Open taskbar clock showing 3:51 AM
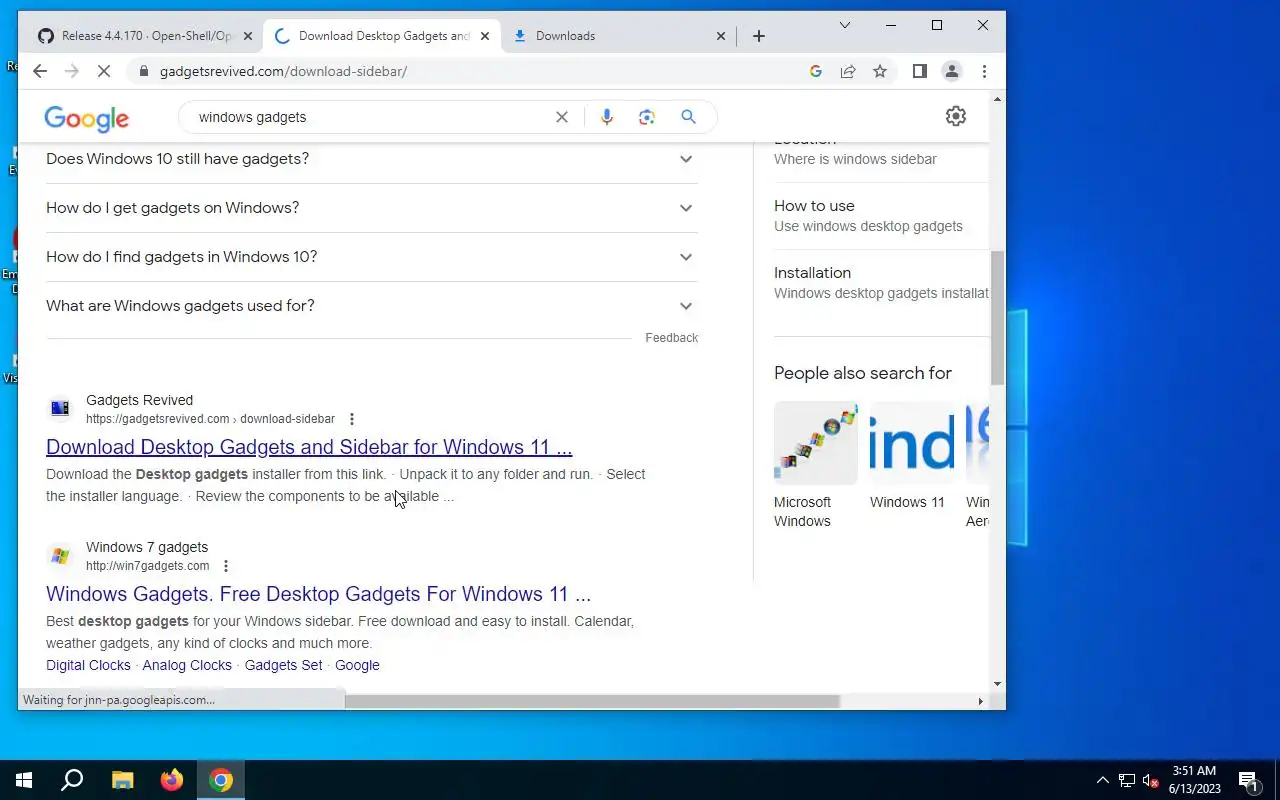The image size is (1280, 800). 1195,780
